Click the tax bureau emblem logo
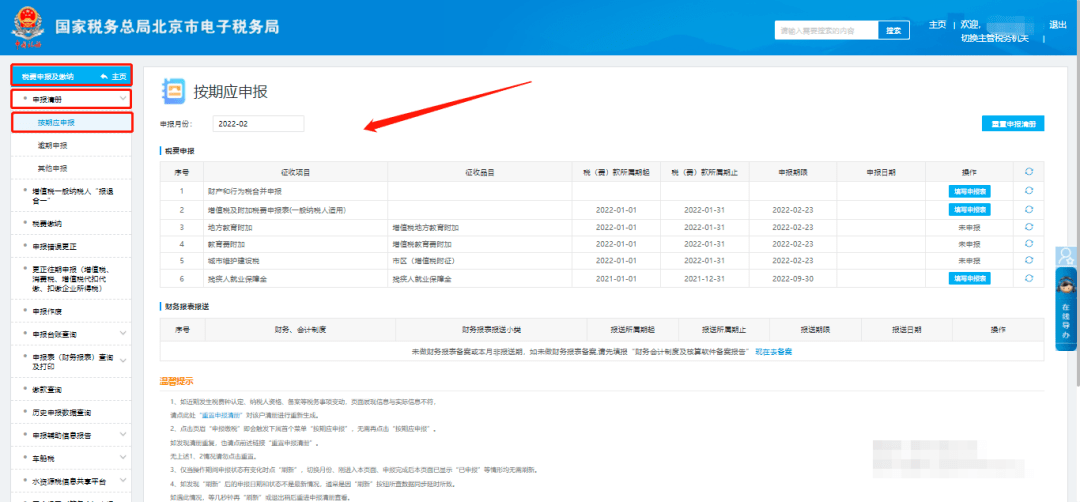This screenshot has width=1080, height=502. coord(26,28)
